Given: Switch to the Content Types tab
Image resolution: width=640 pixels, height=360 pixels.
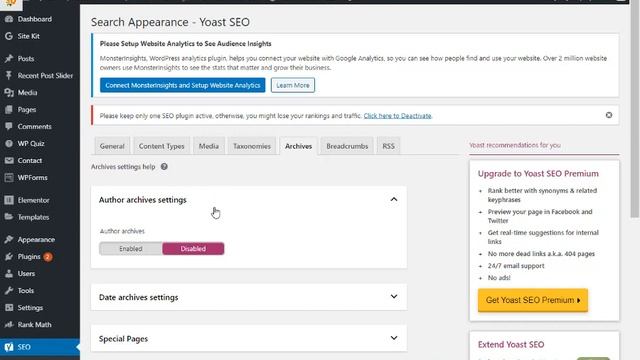Looking at the screenshot, I should [x=162, y=146].
